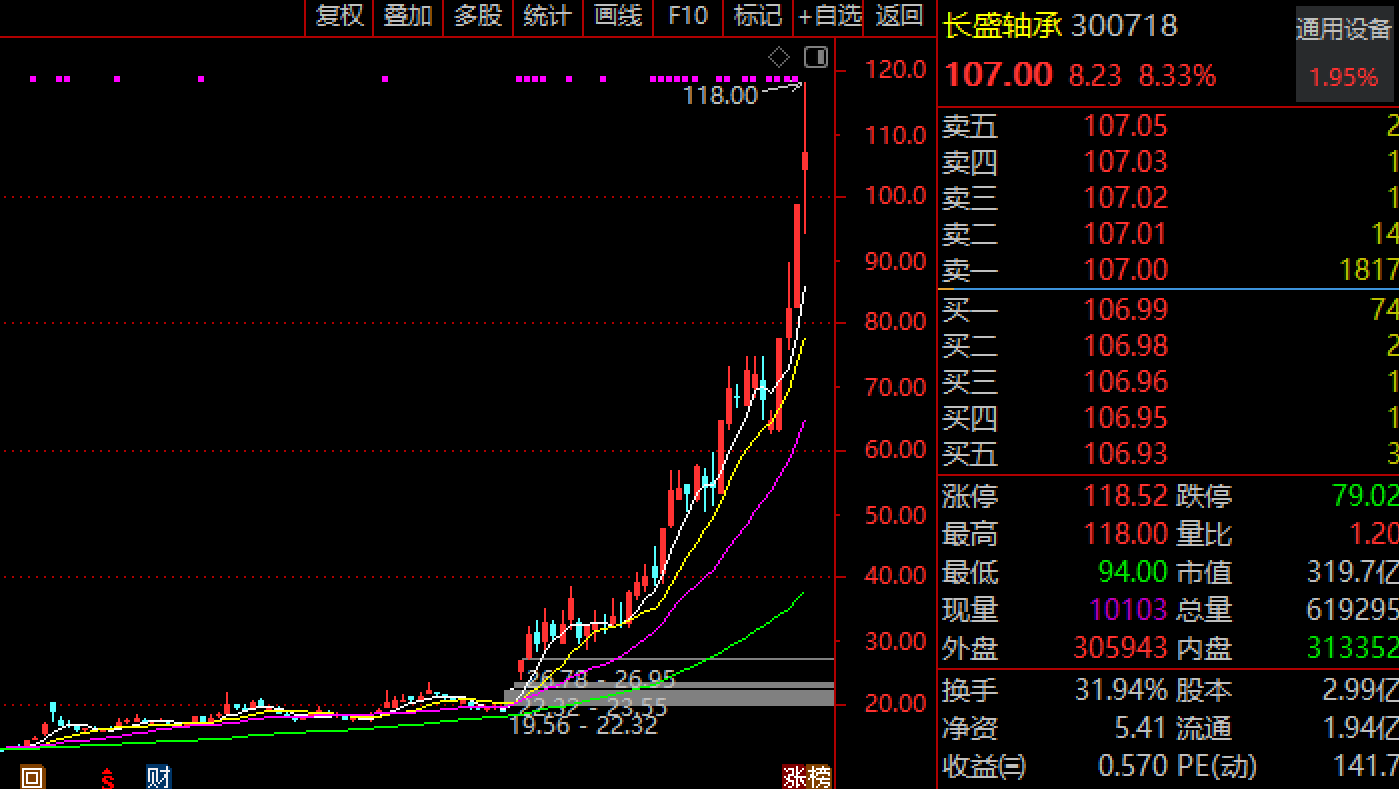1399x789 pixels.
Task: Click the 涨 icon at chart bottom
Action: tap(794, 777)
